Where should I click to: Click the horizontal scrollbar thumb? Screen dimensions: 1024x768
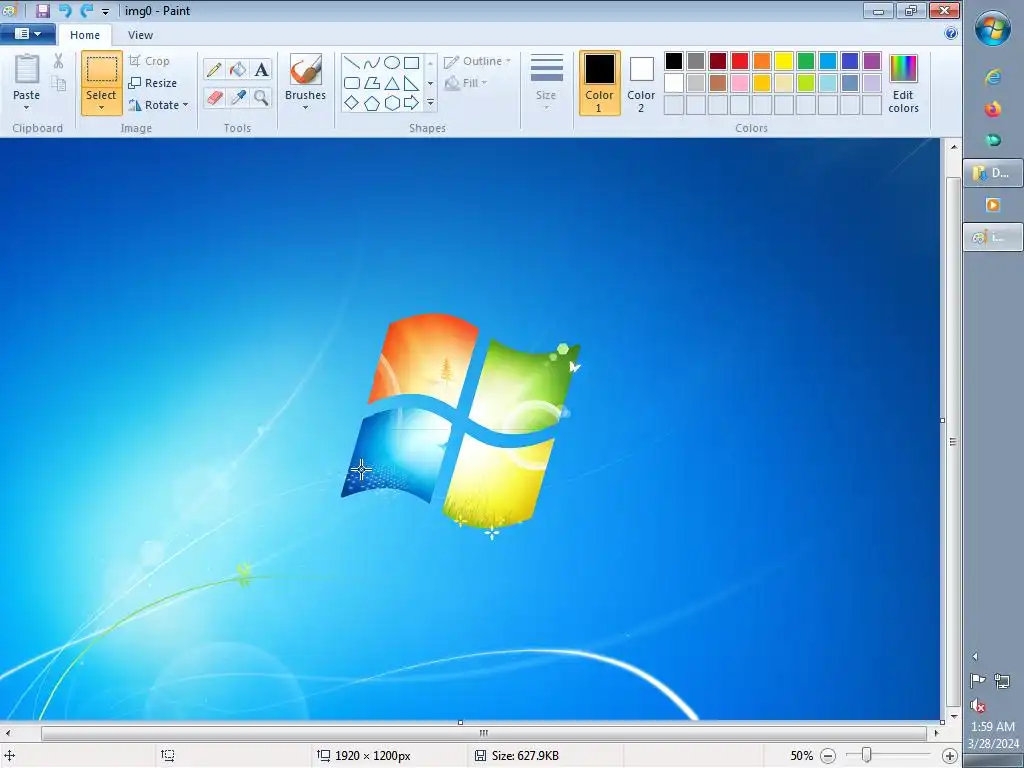483,733
